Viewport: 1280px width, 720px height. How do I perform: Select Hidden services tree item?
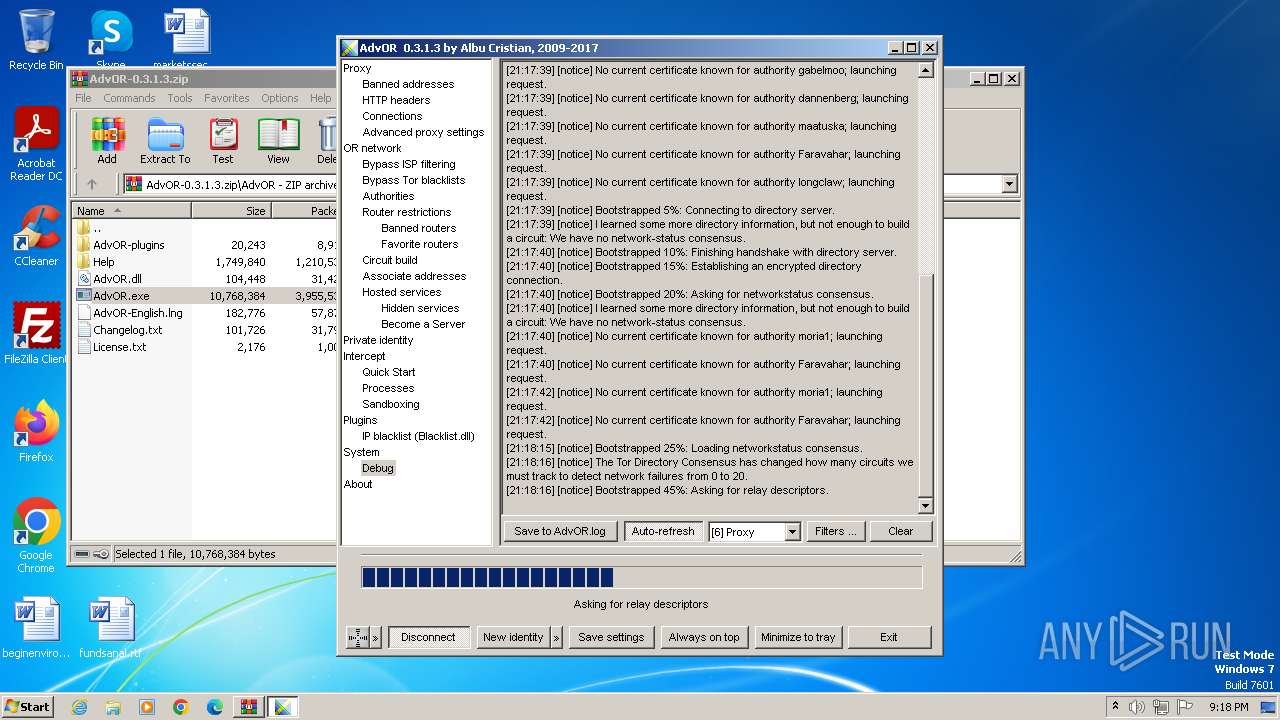tap(420, 308)
